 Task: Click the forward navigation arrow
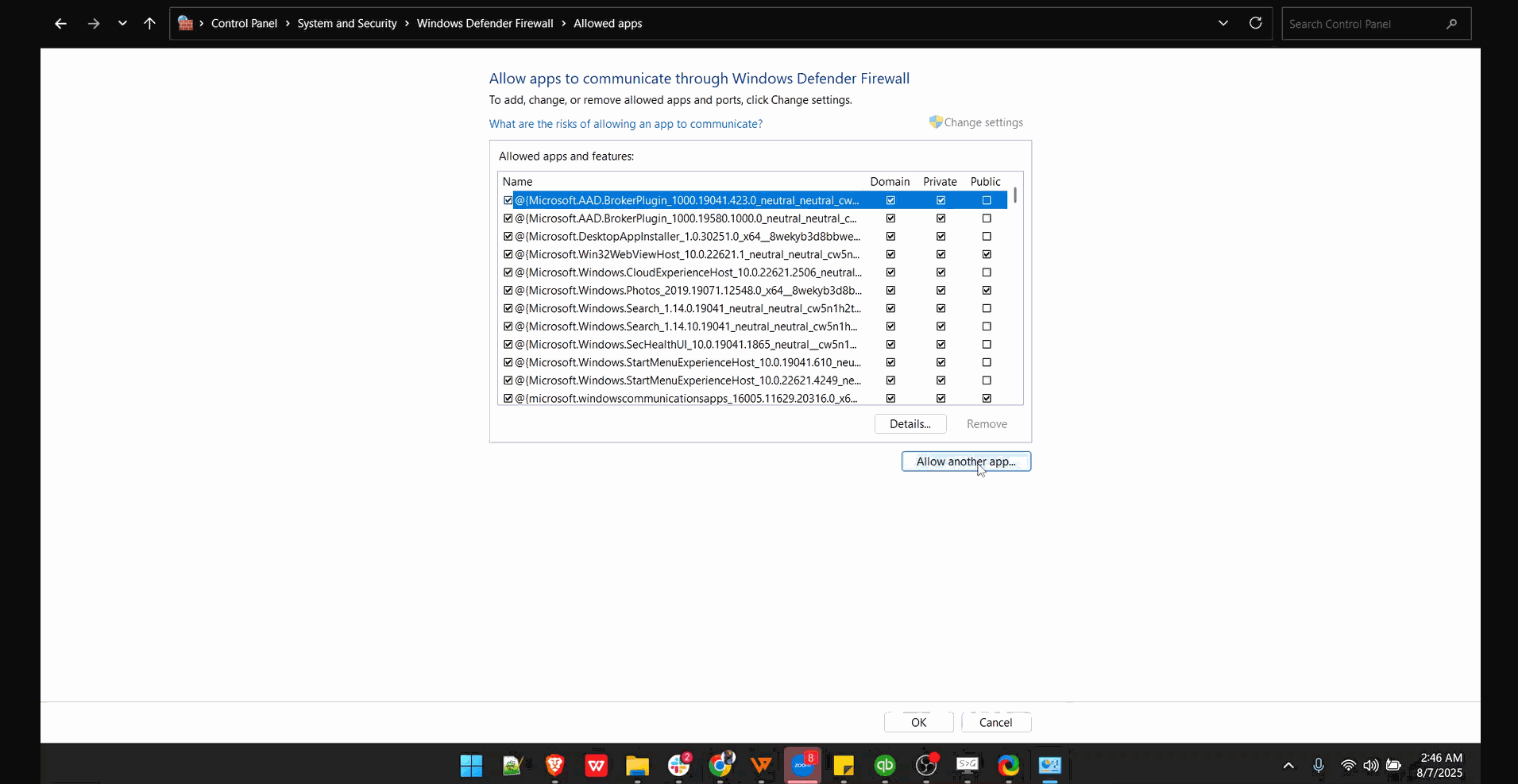pyautogui.click(x=94, y=24)
